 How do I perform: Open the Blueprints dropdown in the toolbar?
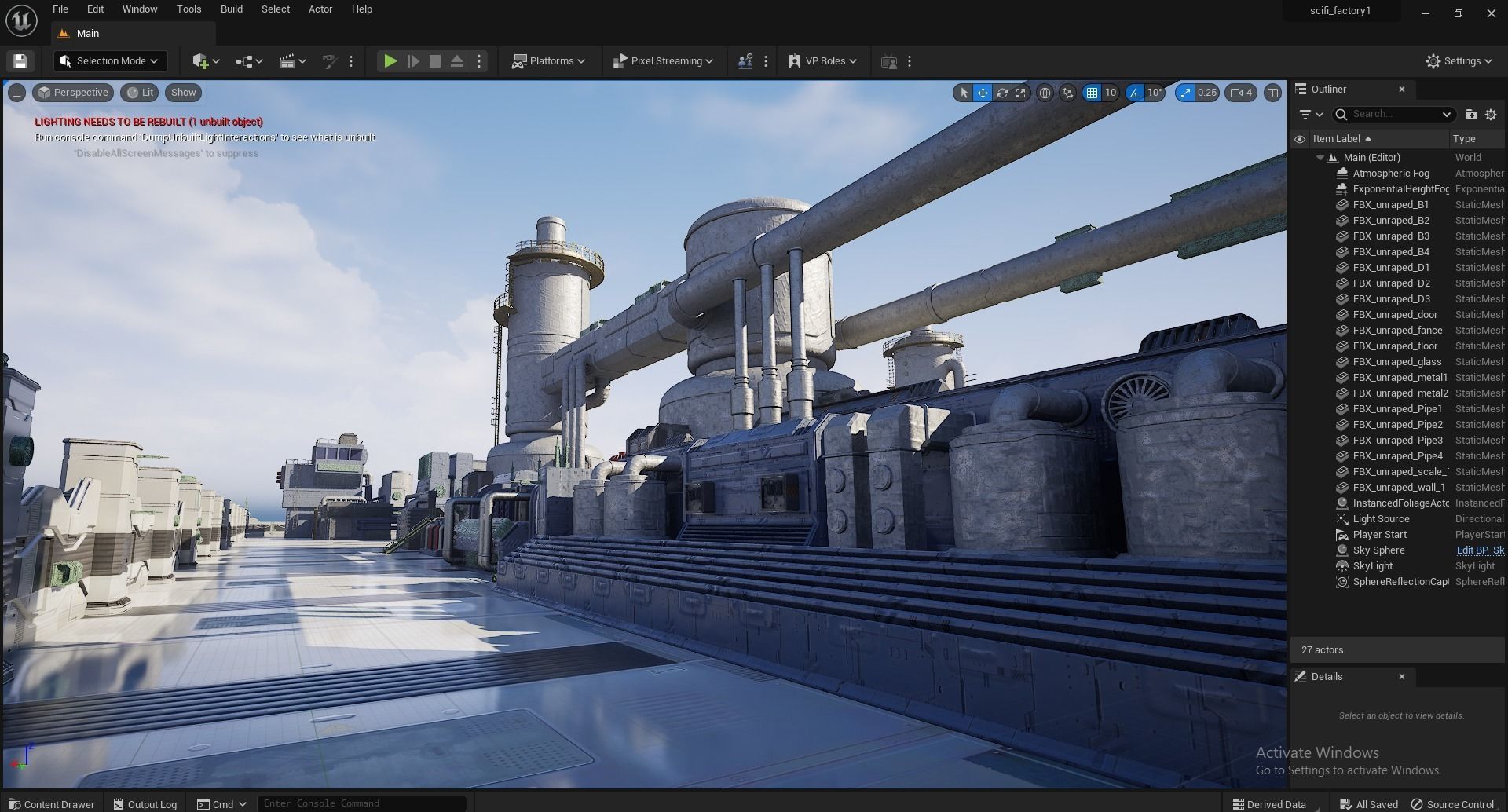[x=249, y=61]
